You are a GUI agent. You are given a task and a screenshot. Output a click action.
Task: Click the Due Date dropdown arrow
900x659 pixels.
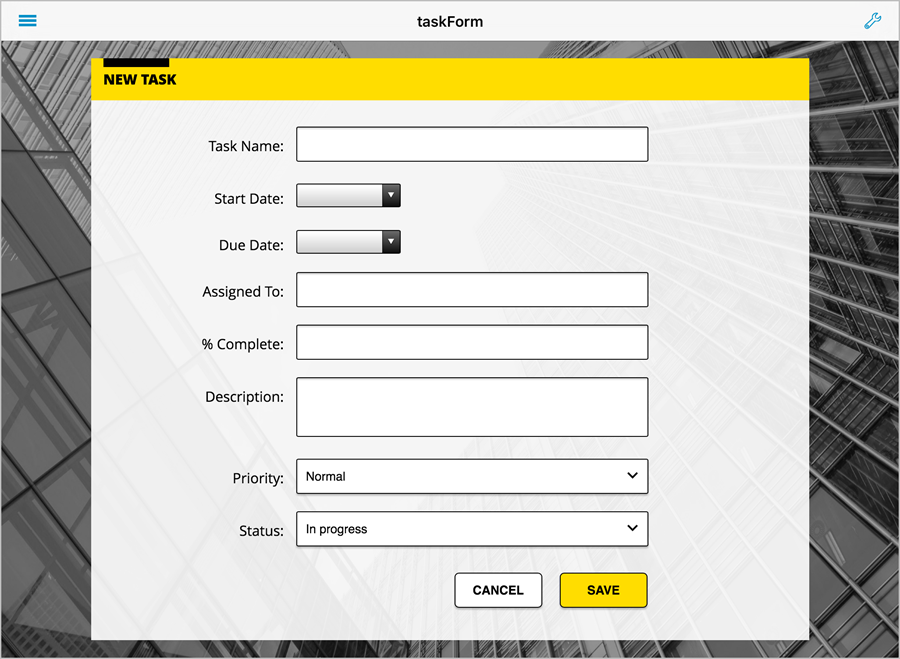391,242
